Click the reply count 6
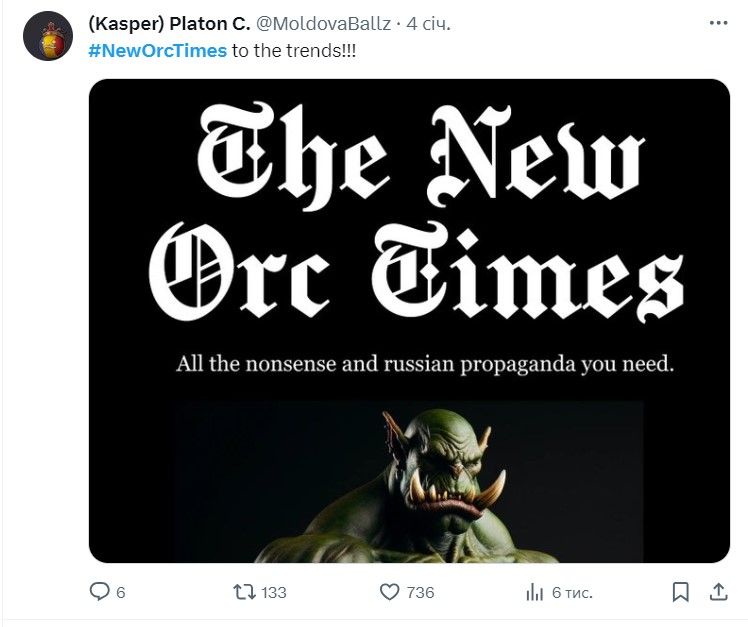 coord(121,592)
